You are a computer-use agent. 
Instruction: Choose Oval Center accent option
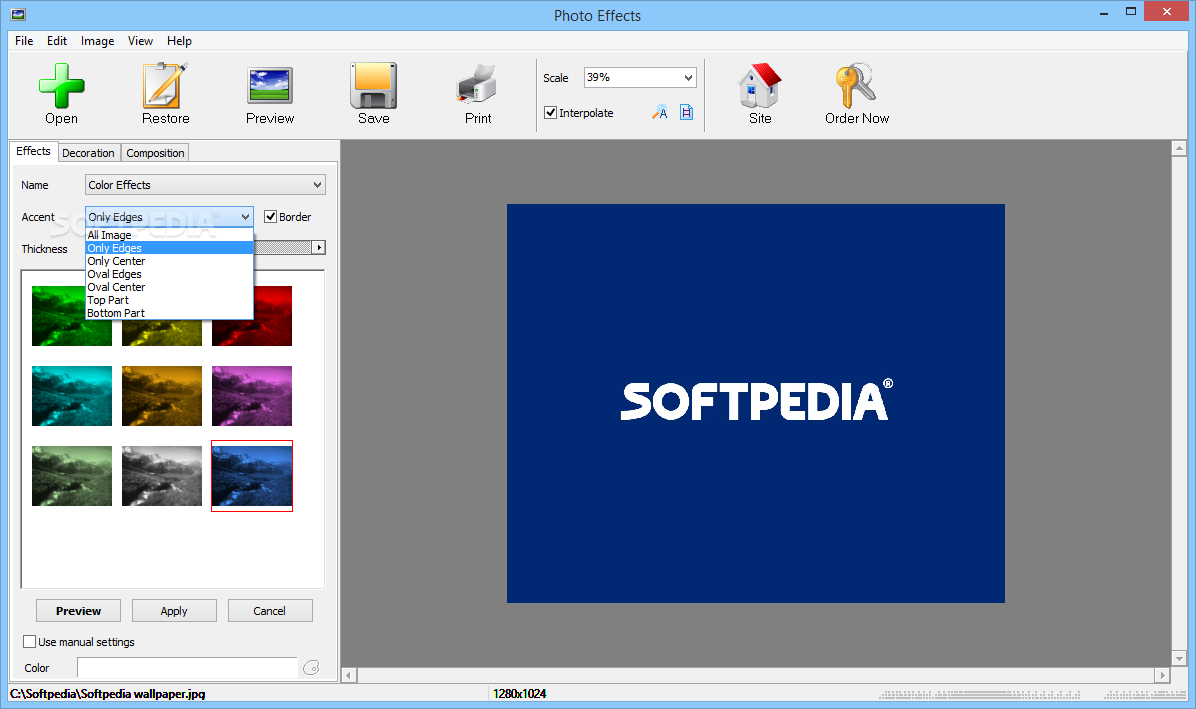(169, 287)
